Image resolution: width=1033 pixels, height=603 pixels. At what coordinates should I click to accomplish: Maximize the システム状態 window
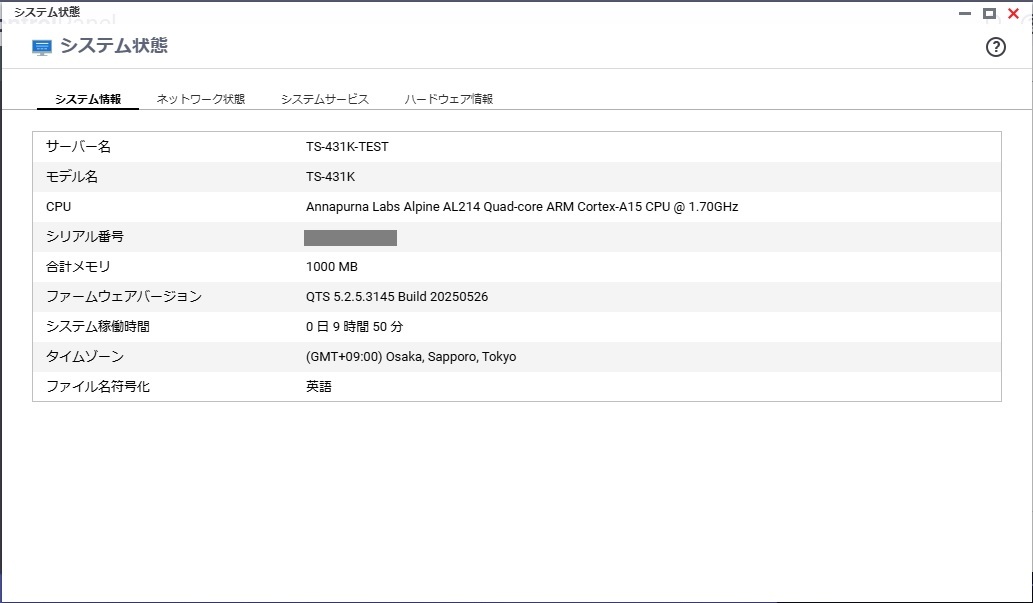989,13
